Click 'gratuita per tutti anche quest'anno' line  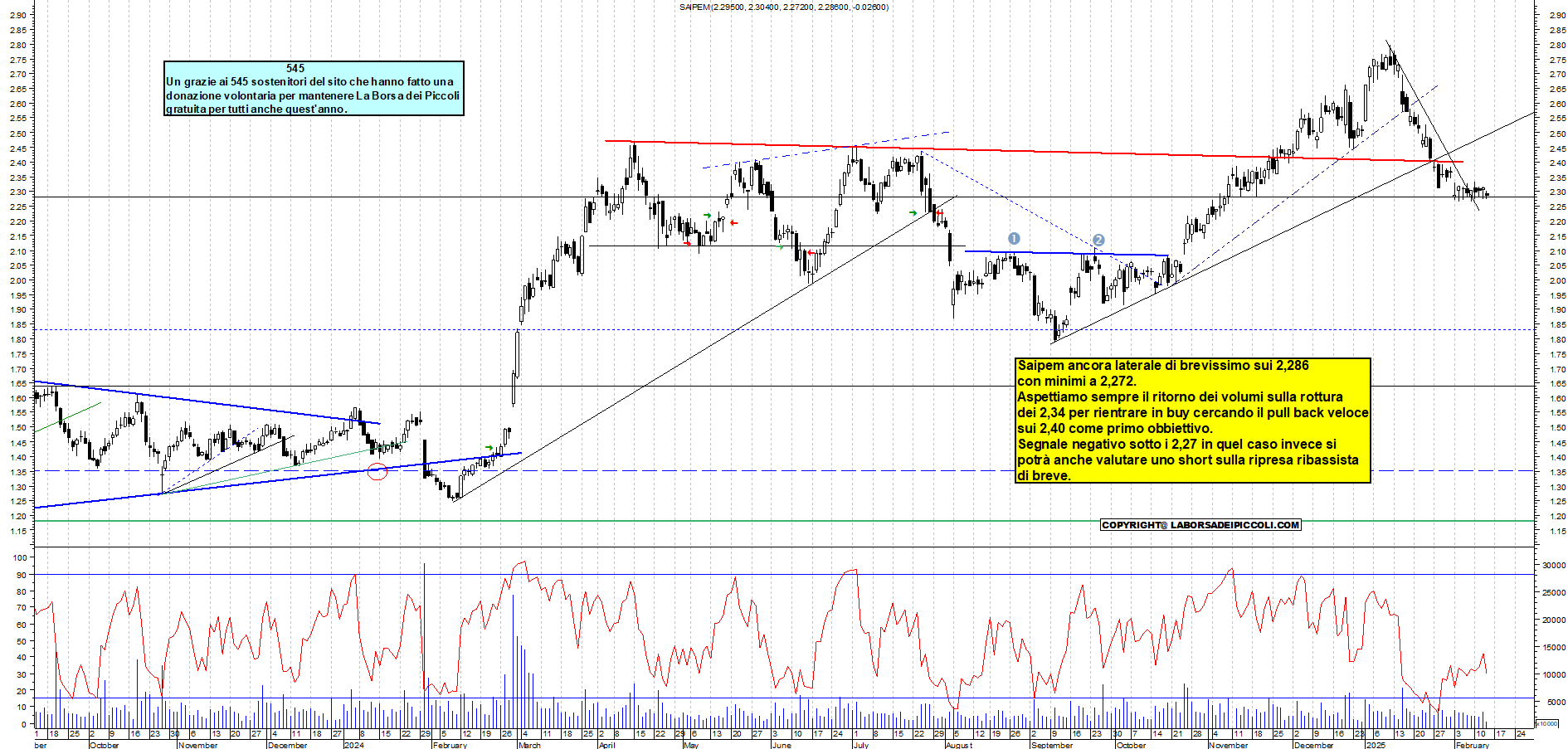coord(256,109)
